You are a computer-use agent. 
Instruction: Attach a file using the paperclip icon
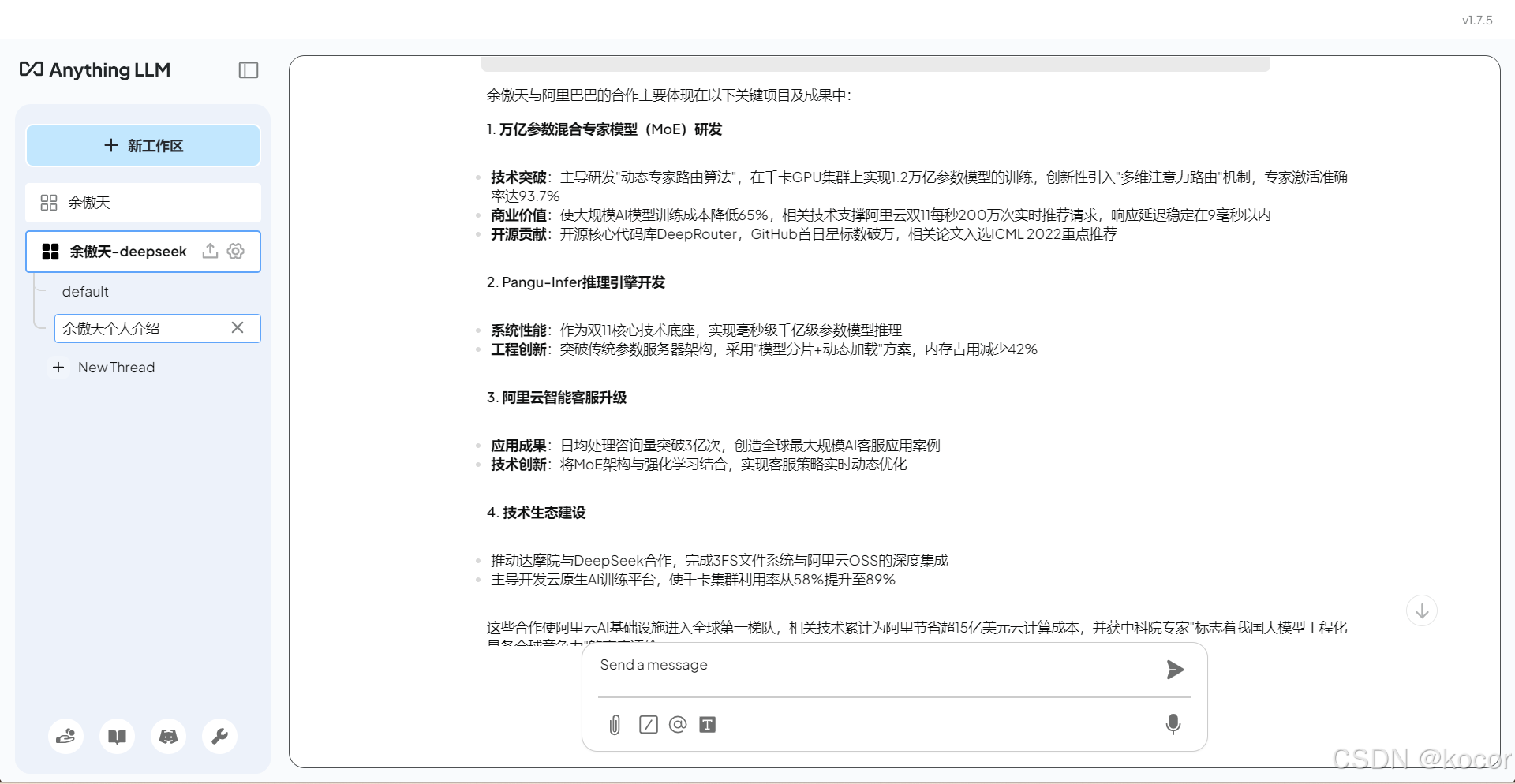click(x=615, y=725)
